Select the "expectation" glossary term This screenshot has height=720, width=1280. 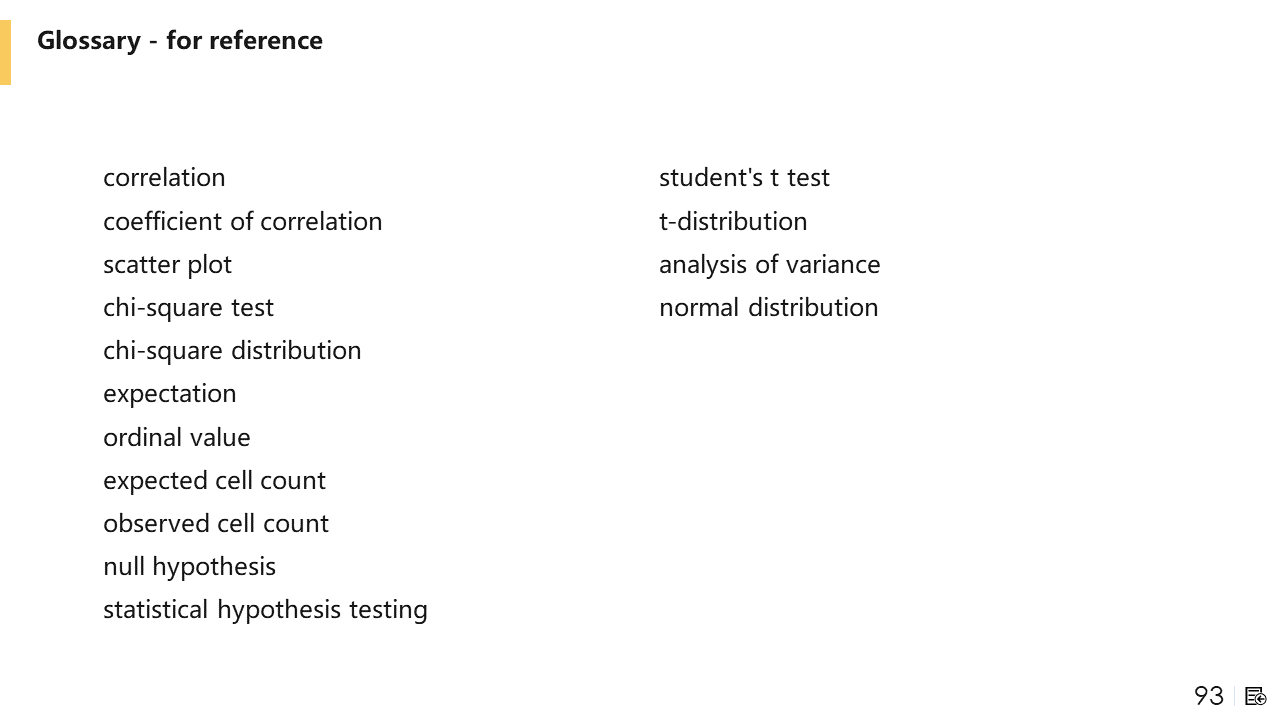170,394
